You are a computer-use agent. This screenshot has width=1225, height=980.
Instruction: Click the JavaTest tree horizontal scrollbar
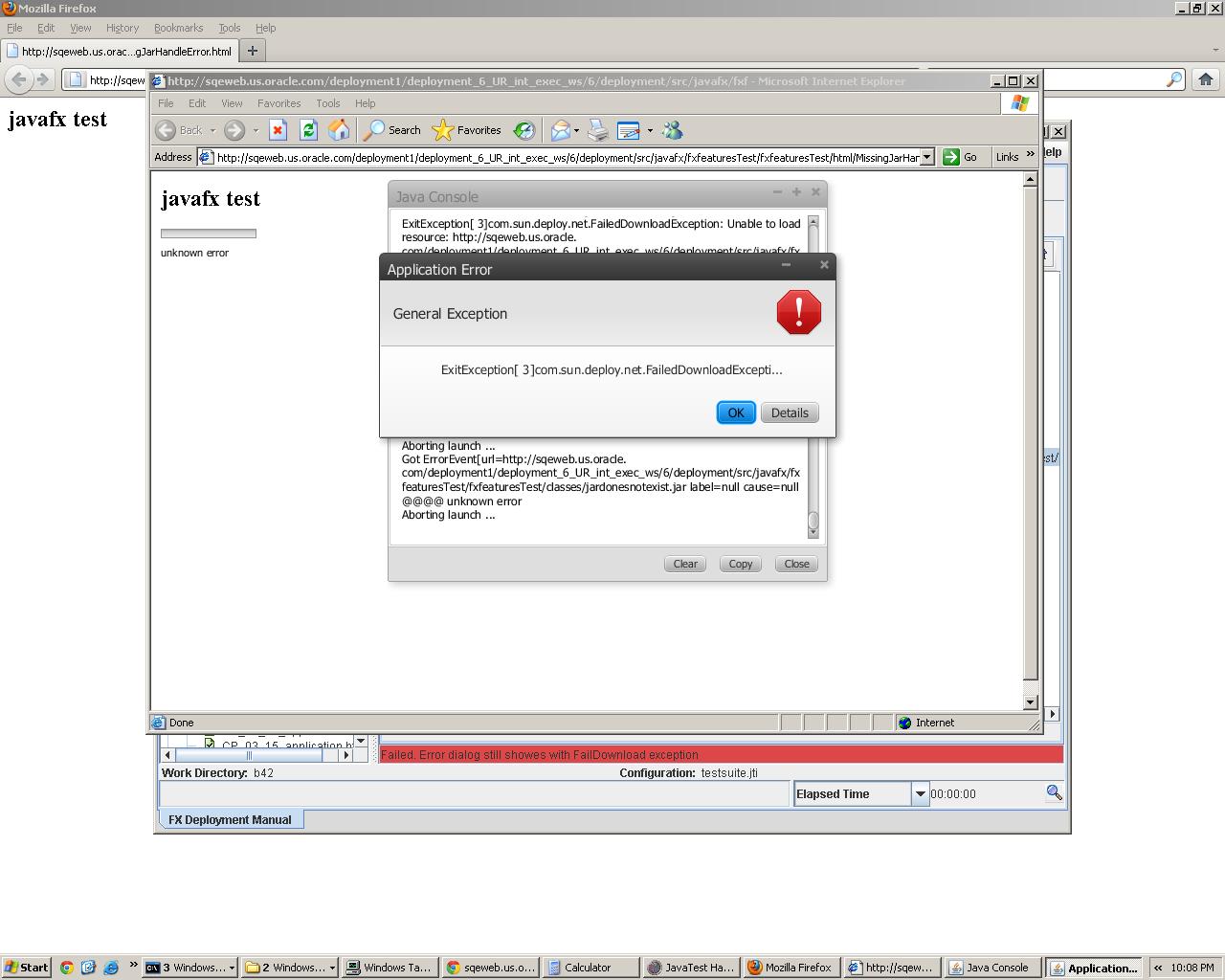(x=256, y=755)
